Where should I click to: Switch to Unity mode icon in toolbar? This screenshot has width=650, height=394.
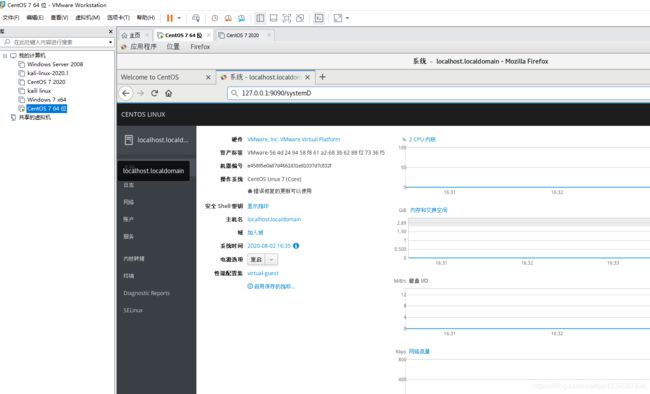300,18
